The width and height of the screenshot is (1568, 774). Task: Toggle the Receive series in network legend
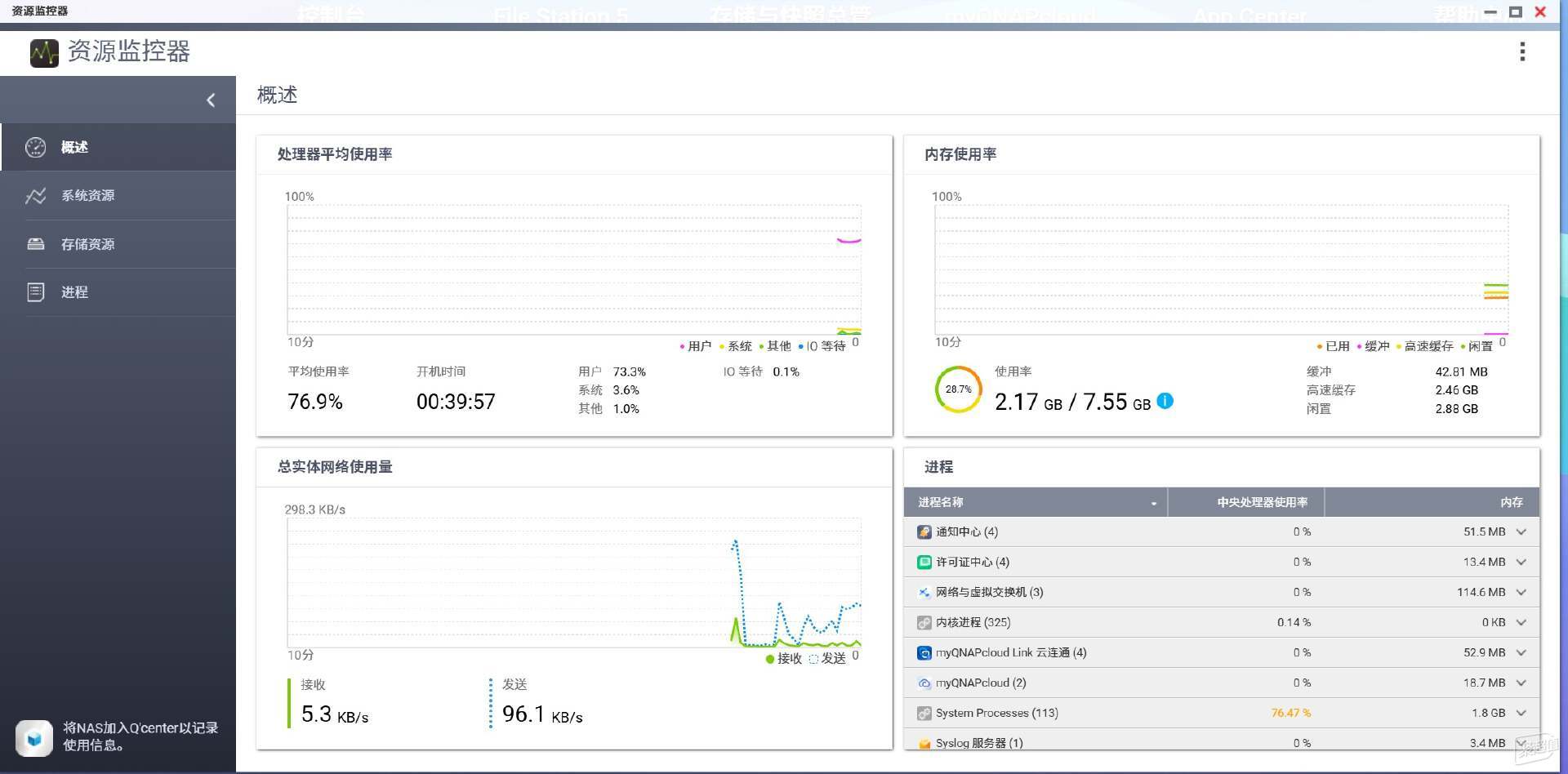(x=784, y=658)
